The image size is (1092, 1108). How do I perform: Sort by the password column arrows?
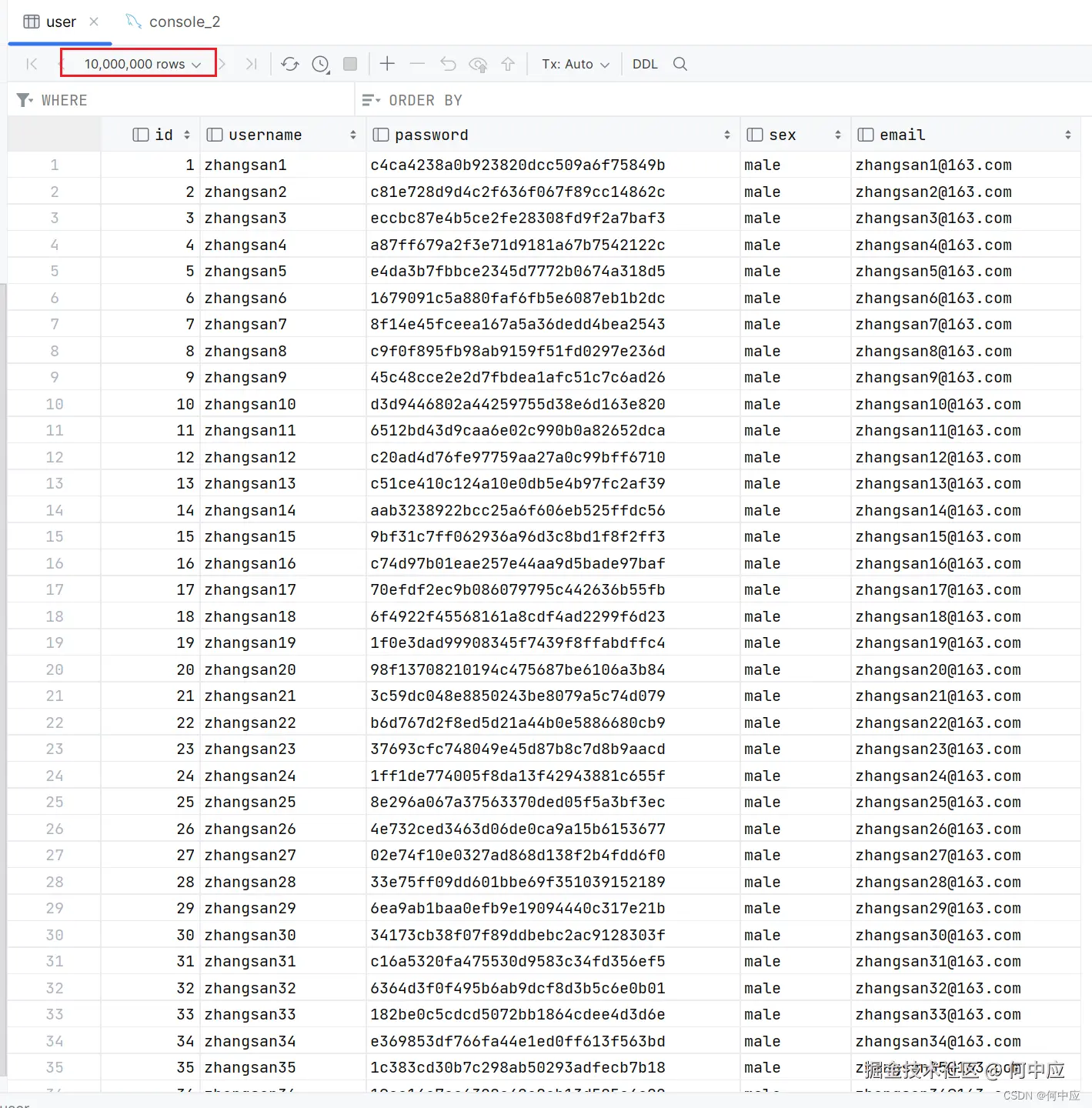click(727, 135)
